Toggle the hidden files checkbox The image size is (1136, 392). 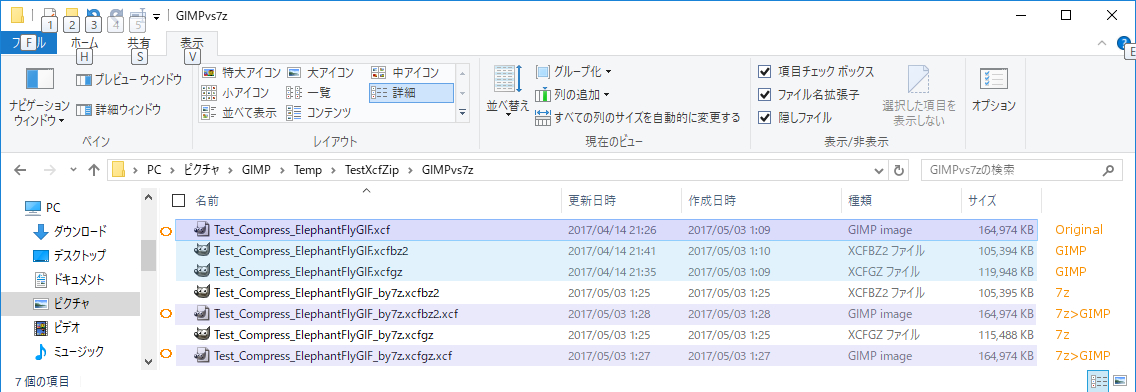(764, 117)
